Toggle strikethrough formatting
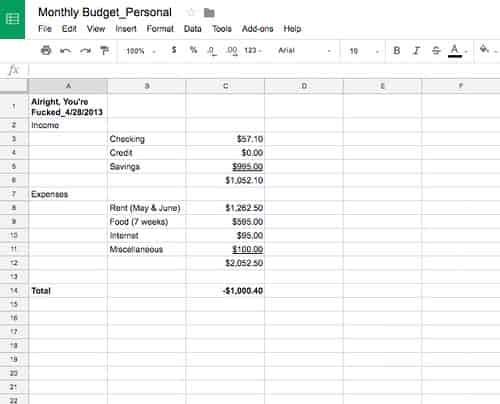The width and height of the screenshot is (500, 404). [x=436, y=51]
